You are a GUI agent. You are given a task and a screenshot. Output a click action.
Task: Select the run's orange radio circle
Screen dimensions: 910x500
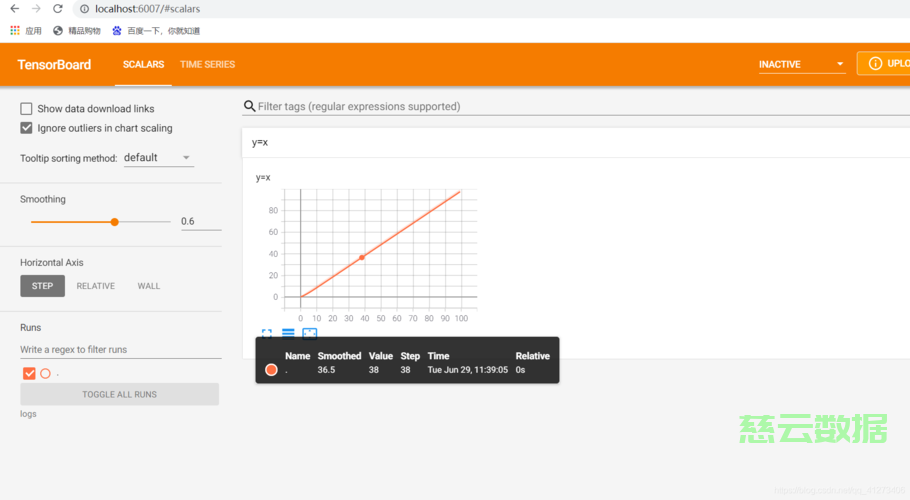click(45, 374)
